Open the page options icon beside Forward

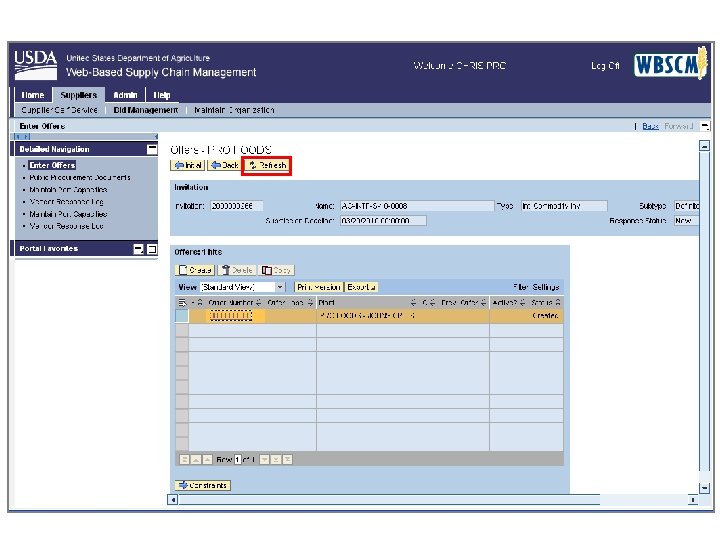click(x=705, y=126)
